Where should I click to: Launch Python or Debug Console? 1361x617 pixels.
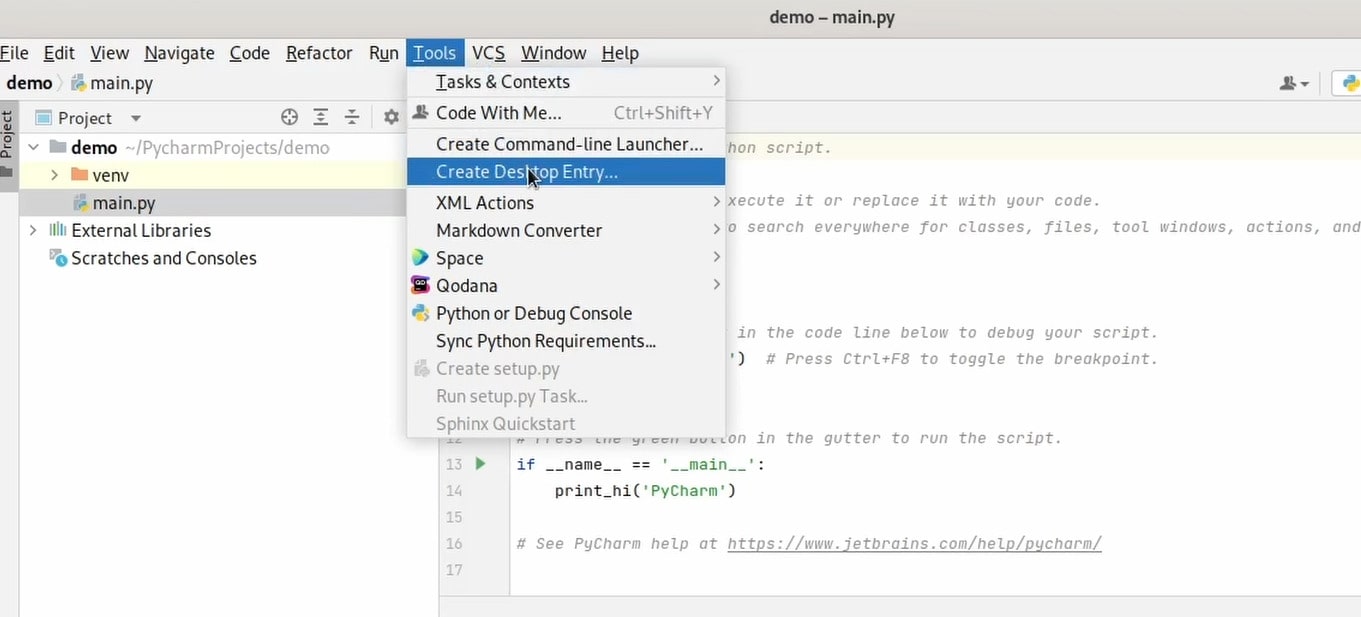coord(566,313)
